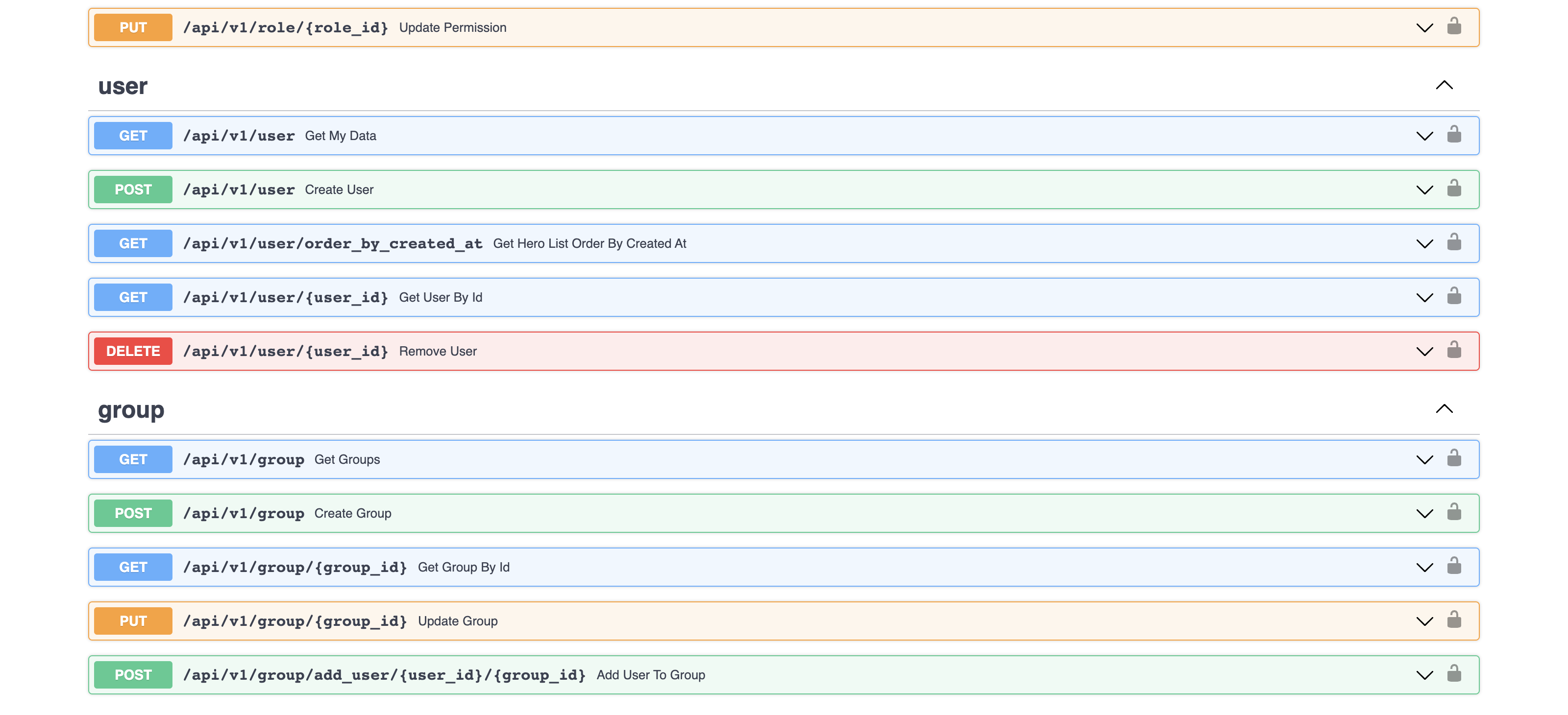Click lock icon on Create User endpoint
The width and height of the screenshot is (1568, 715).
pyautogui.click(x=1453, y=189)
